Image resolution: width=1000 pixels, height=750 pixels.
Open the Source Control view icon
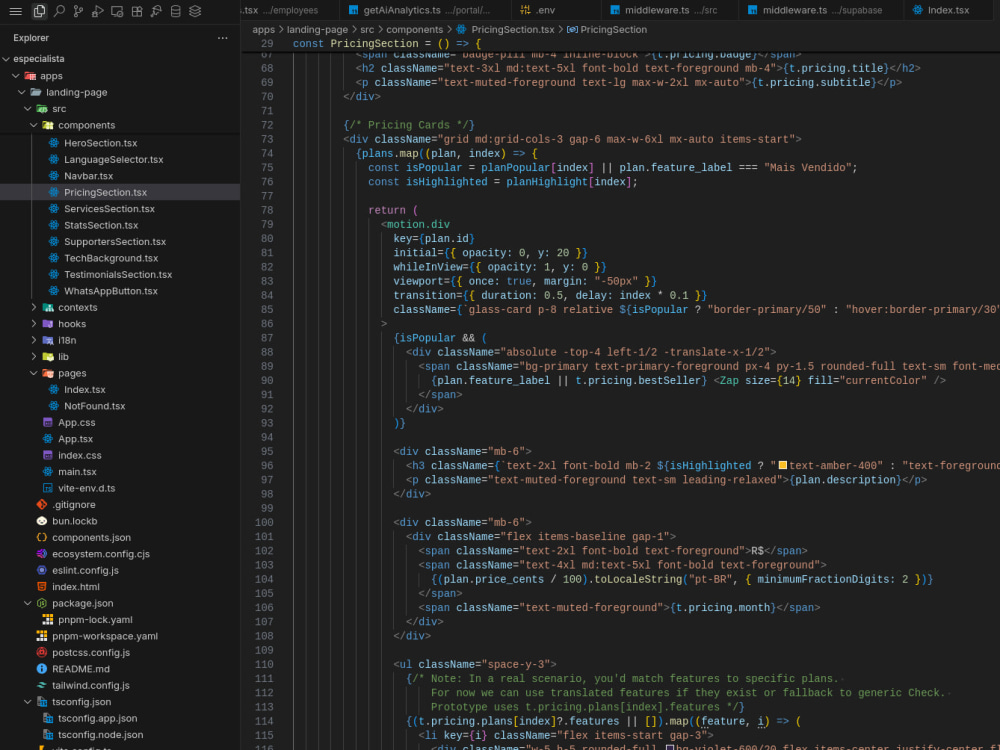point(78,11)
